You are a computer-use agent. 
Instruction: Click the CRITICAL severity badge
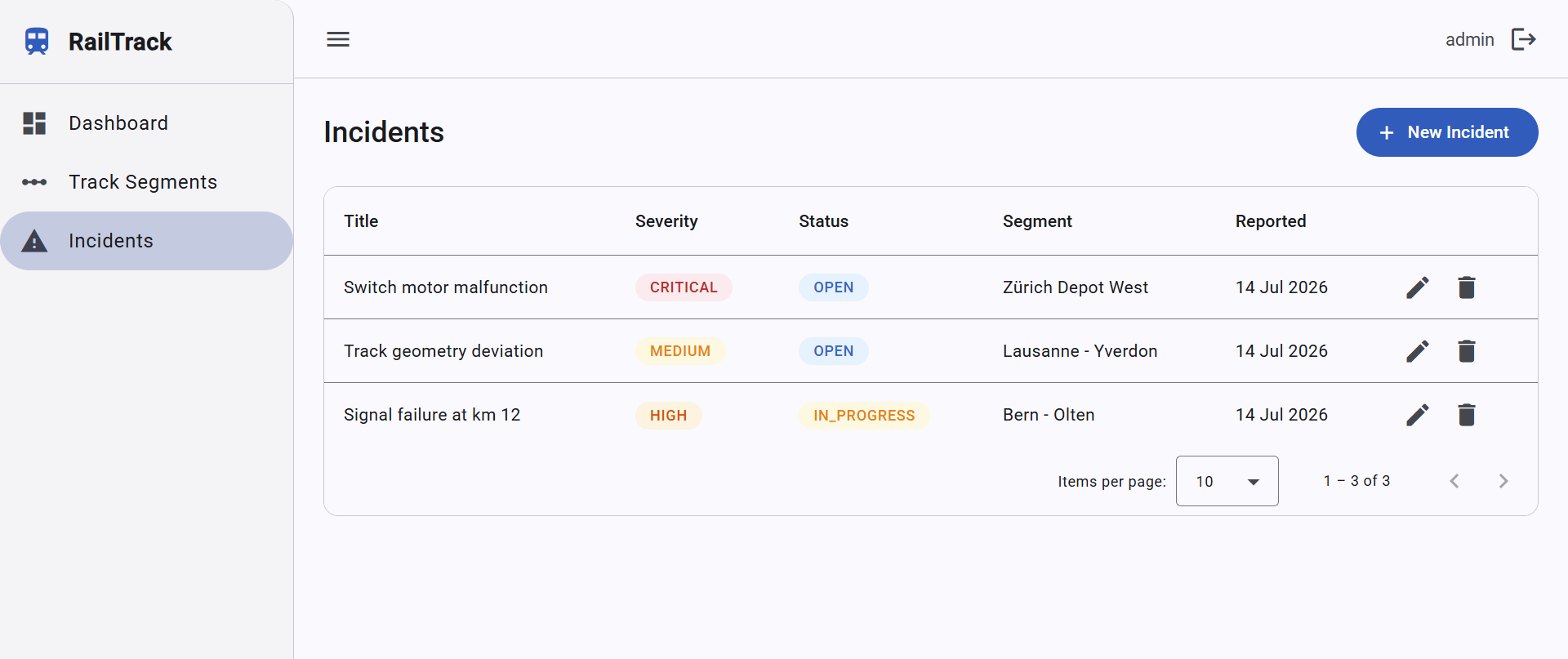coord(684,287)
